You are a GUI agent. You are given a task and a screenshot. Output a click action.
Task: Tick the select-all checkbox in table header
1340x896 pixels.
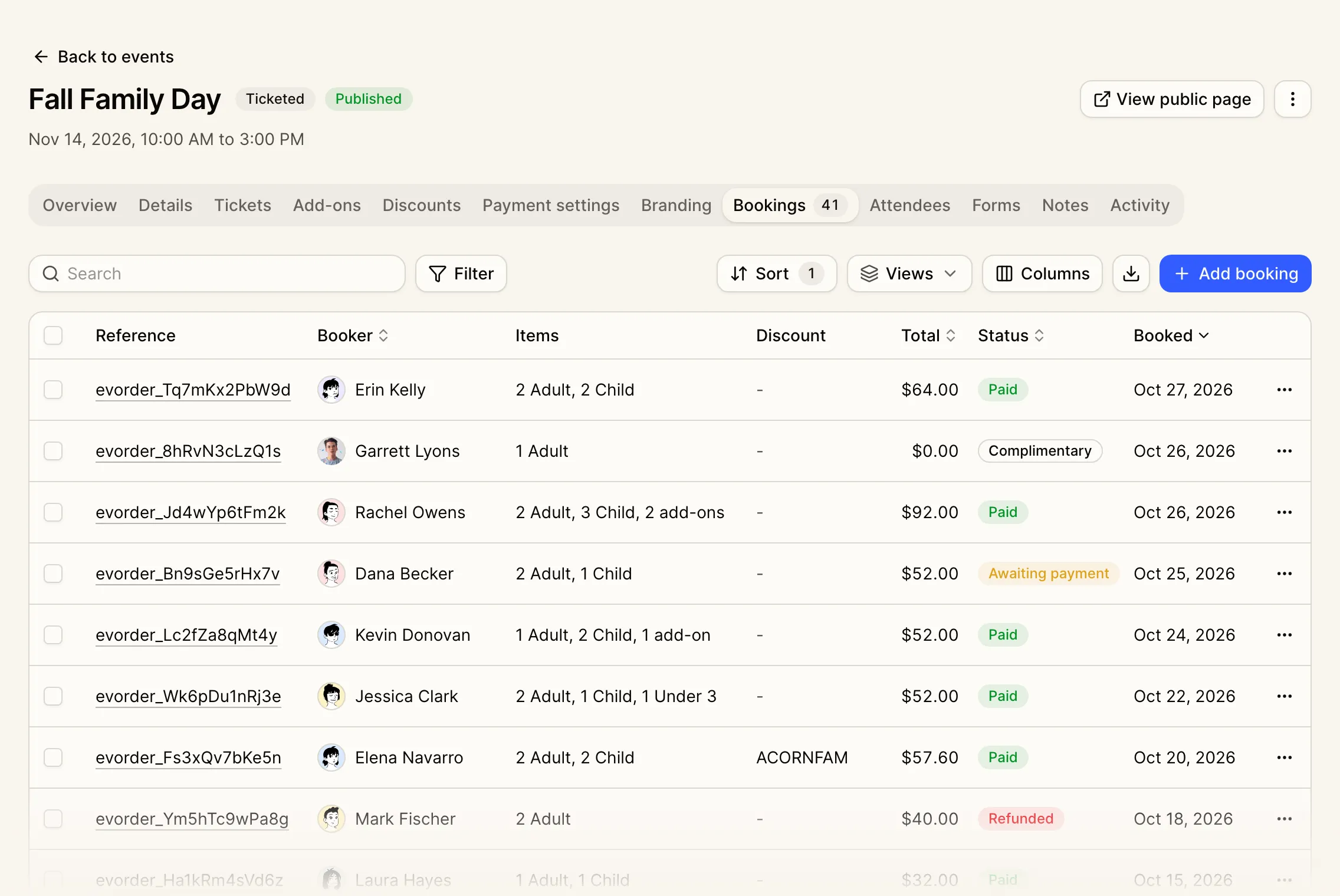53,335
